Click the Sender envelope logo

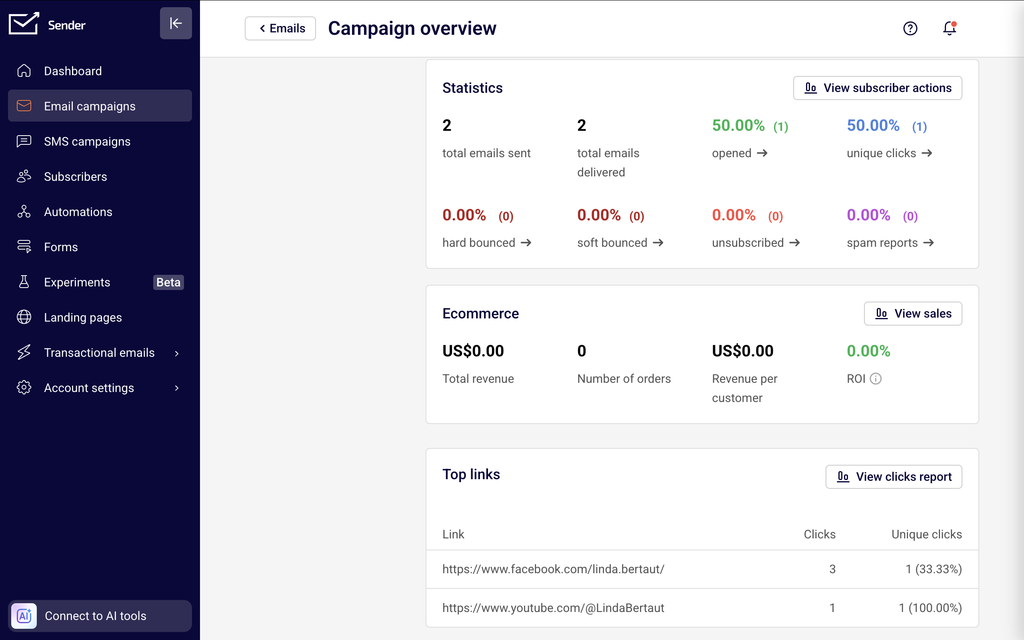coord(24,24)
